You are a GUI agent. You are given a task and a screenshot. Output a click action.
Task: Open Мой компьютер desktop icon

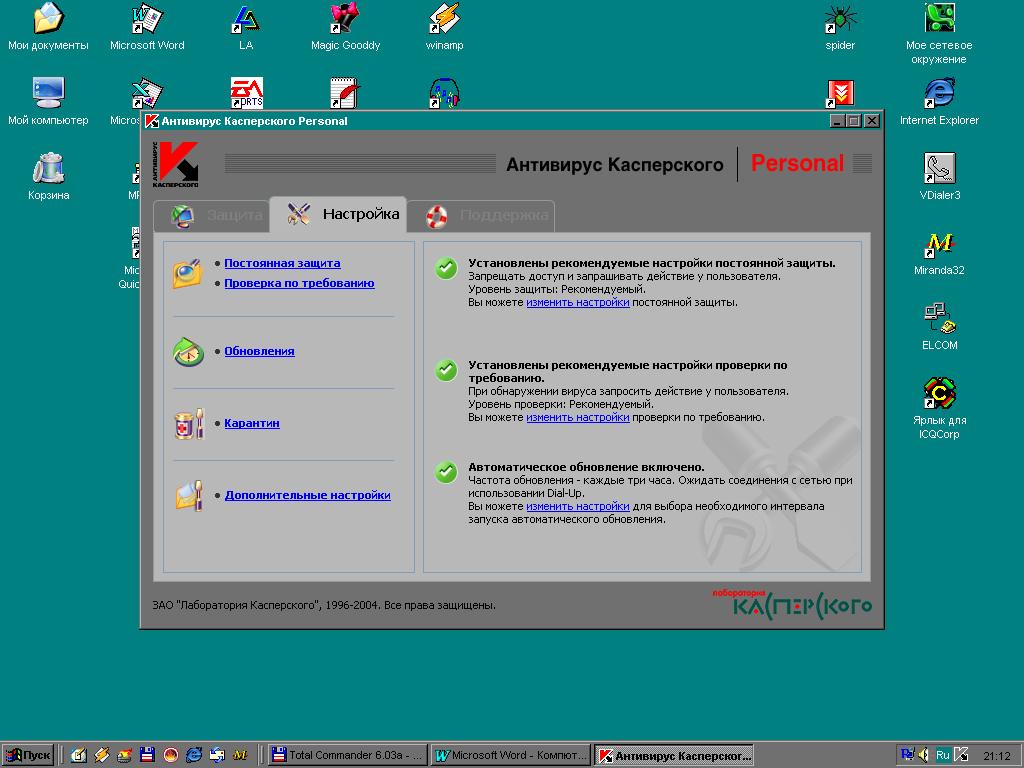[48, 102]
